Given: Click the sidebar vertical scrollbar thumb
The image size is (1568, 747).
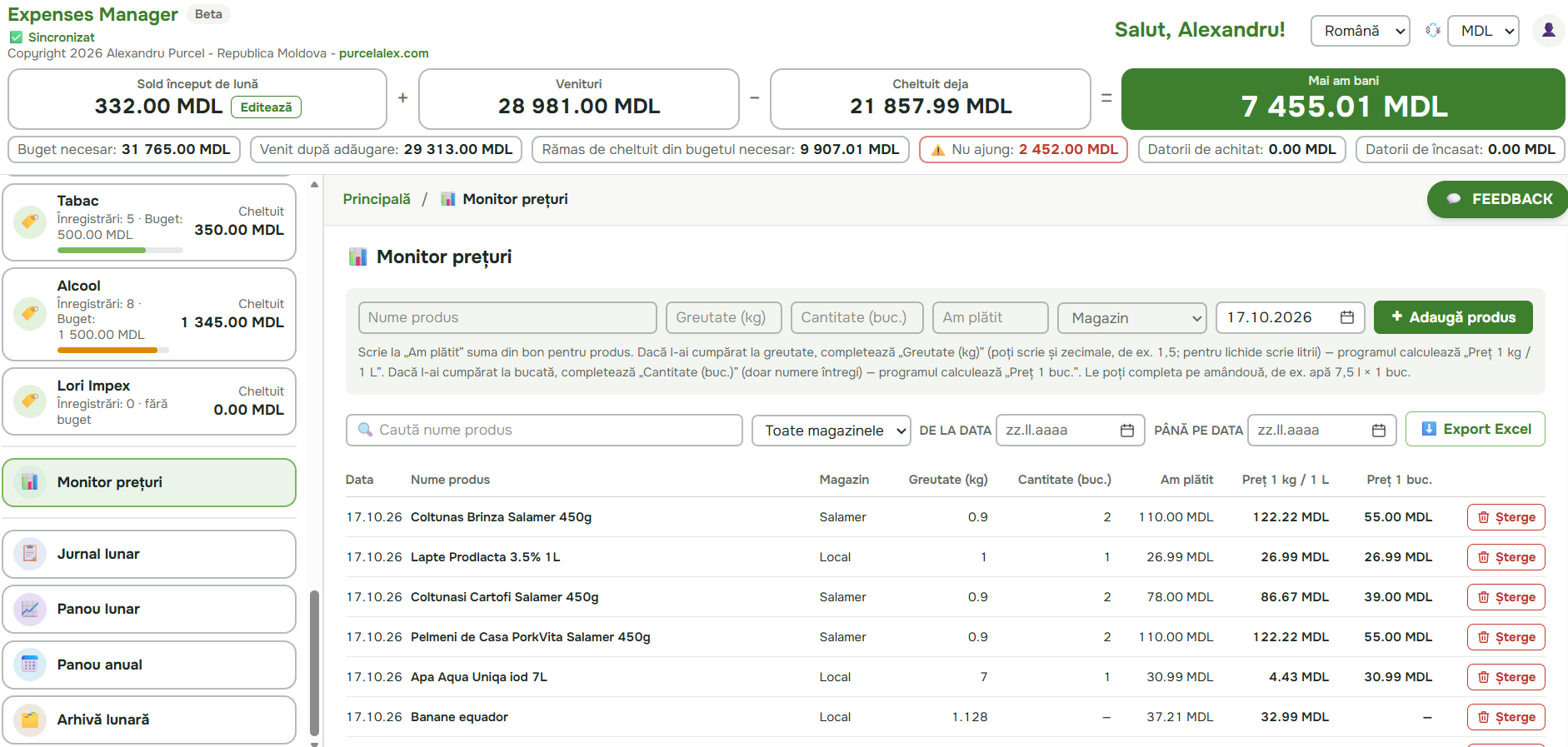Looking at the screenshot, I should (x=314, y=664).
